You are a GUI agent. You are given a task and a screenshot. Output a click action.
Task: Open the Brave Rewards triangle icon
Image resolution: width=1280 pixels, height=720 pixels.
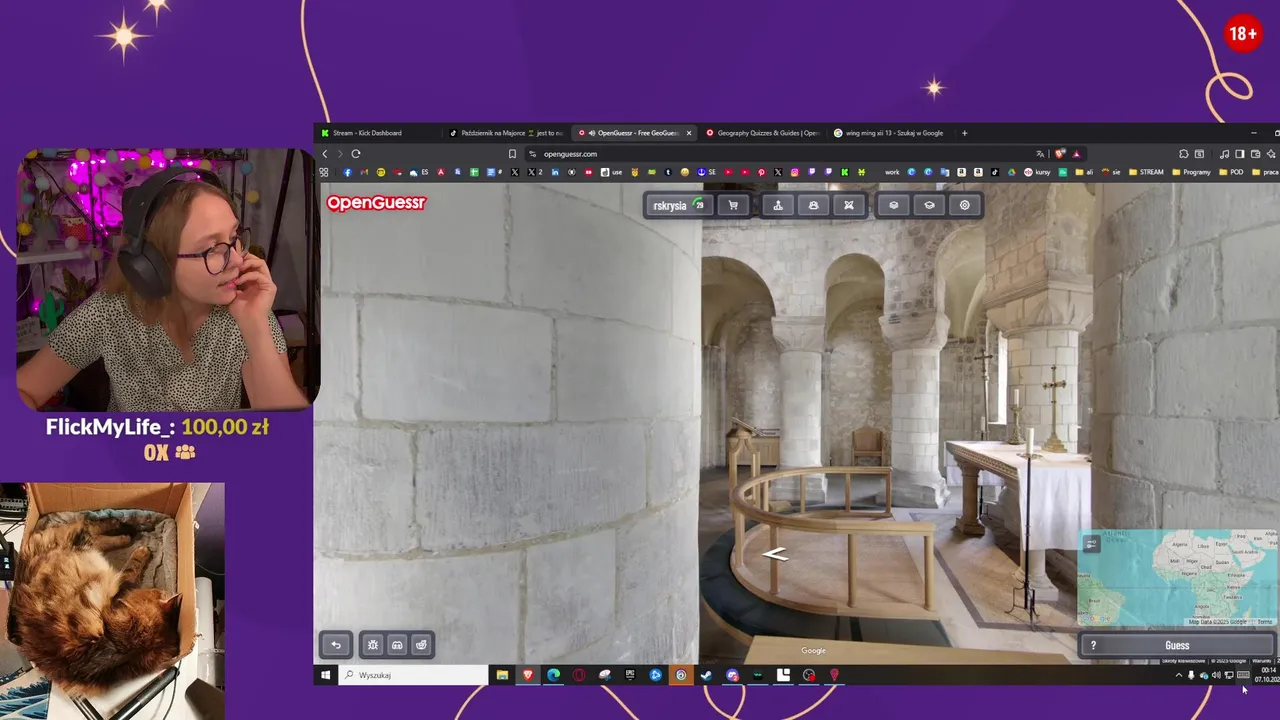(x=1077, y=154)
